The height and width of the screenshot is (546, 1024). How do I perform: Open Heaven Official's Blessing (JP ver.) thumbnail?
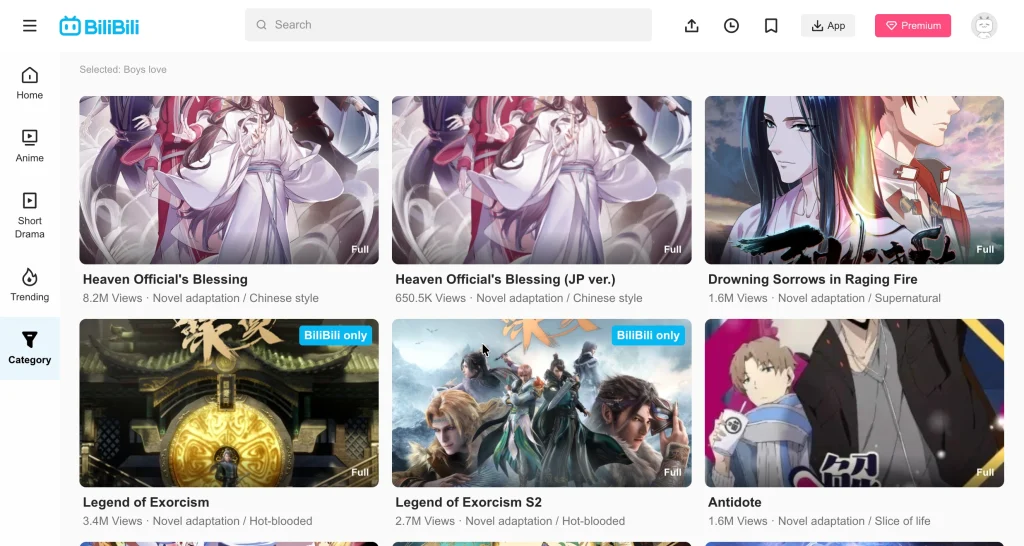(541, 180)
